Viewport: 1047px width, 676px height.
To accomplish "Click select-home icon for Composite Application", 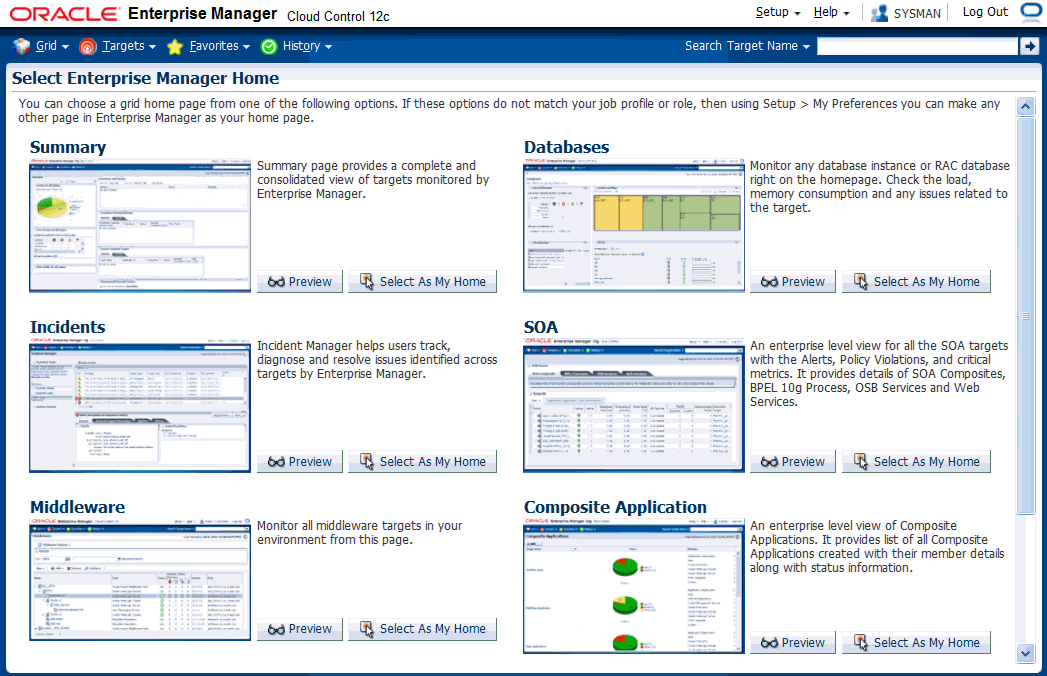I will (x=861, y=642).
